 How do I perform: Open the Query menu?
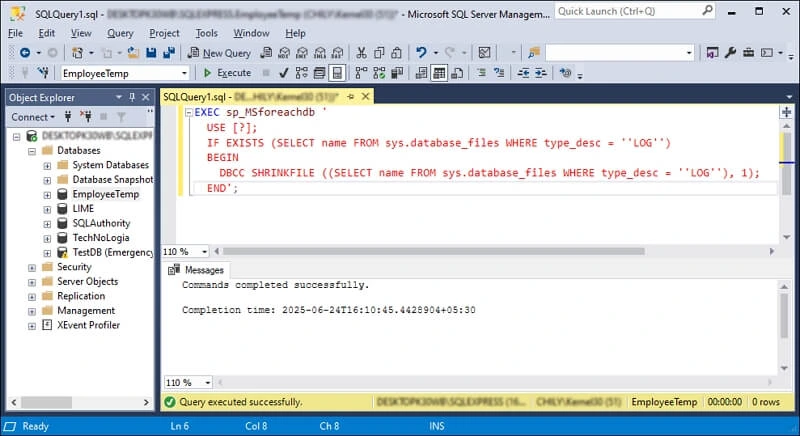[120, 33]
